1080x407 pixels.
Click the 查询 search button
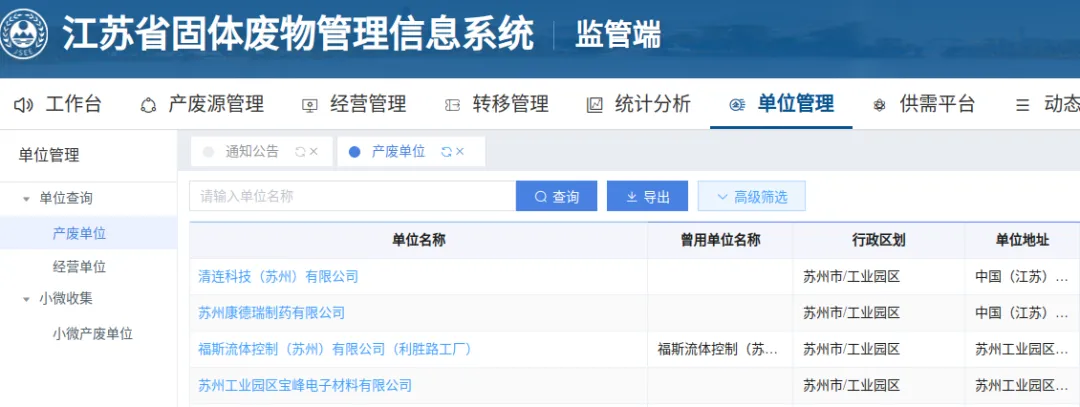556,197
